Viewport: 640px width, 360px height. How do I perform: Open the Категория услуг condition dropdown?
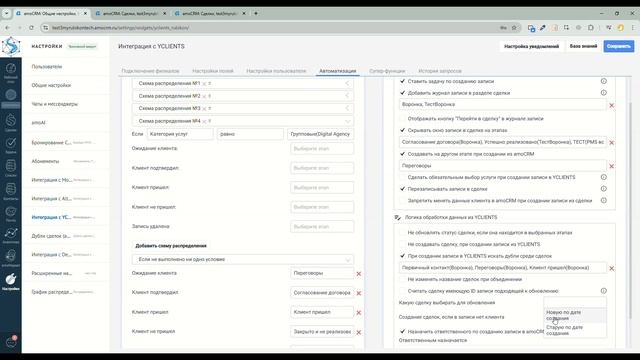180,134
